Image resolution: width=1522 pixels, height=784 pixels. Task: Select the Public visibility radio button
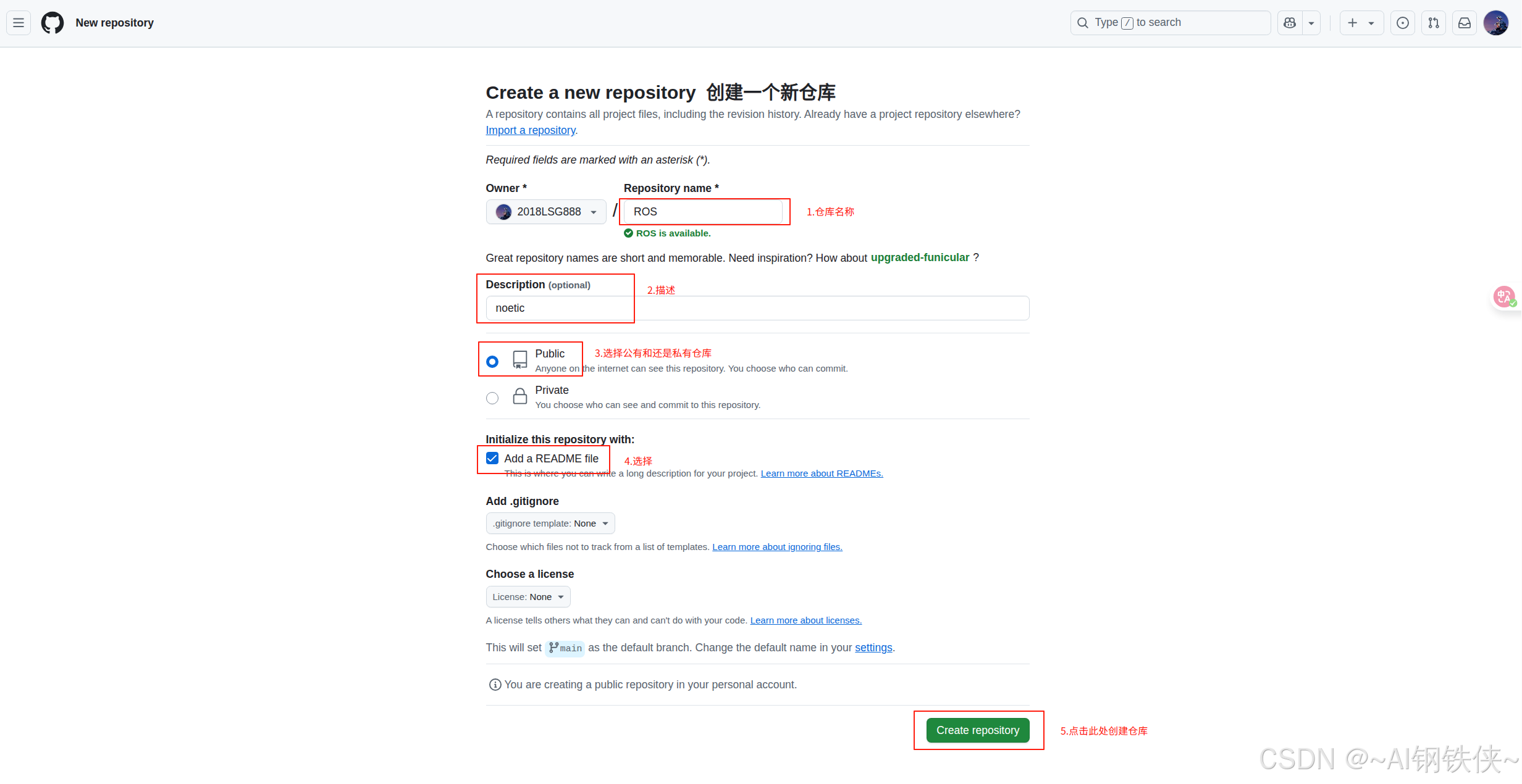[492, 362]
